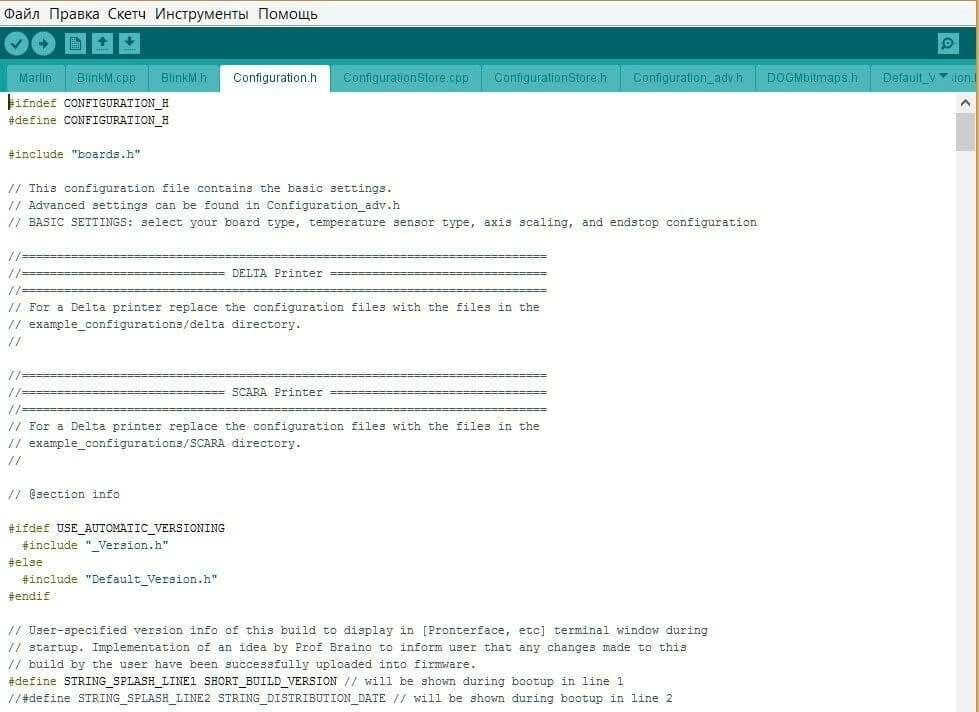Click the Verify sketch checkmark icon

(x=16, y=43)
